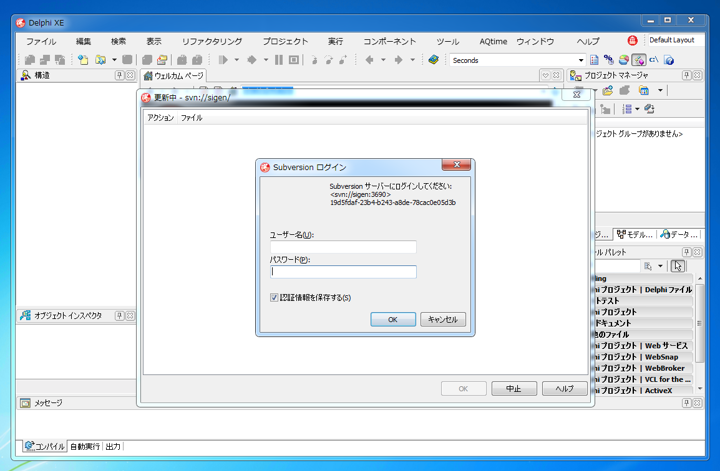Click the arrow pointer icon in Tool Palette
This screenshot has height=471, width=720.
point(678,266)
